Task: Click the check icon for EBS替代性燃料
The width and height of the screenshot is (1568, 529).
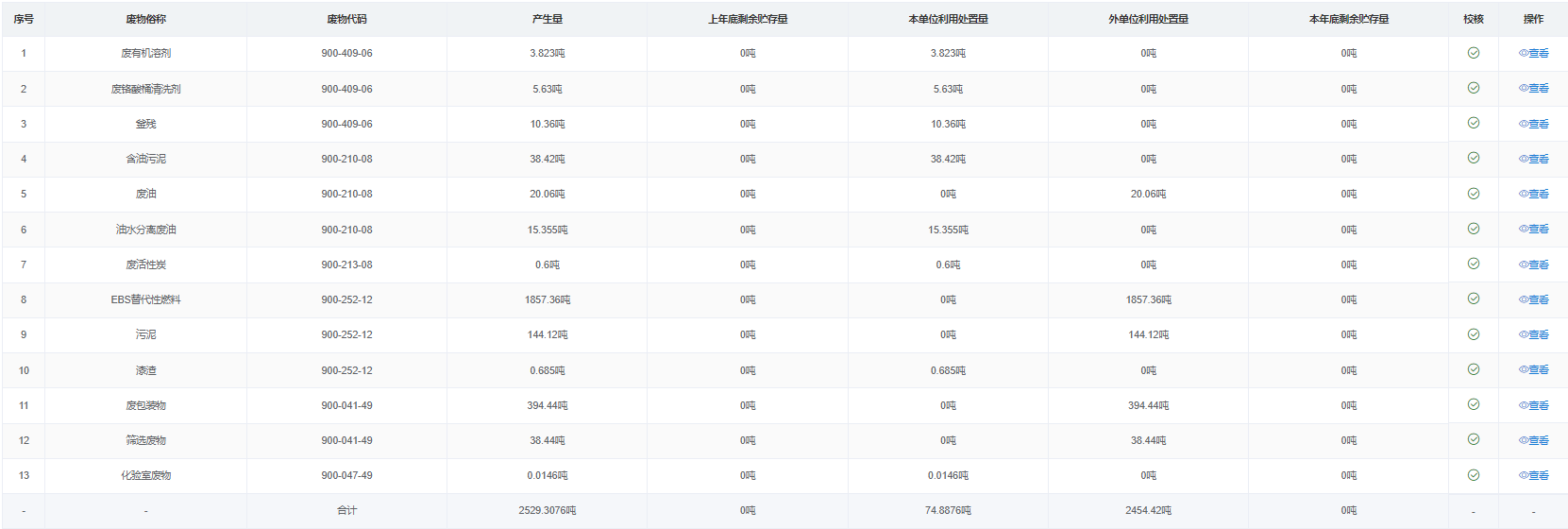Action: tap(1473, 299)
